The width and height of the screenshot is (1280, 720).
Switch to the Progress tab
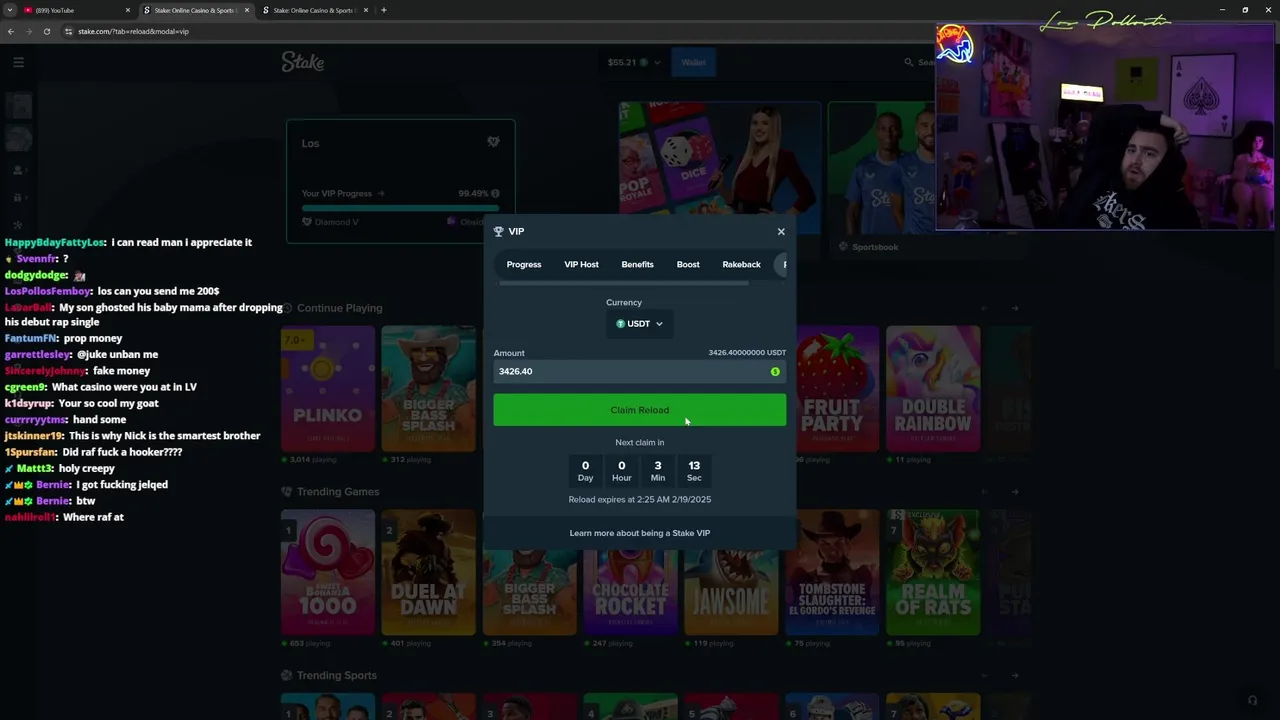[x=524, y=264]
